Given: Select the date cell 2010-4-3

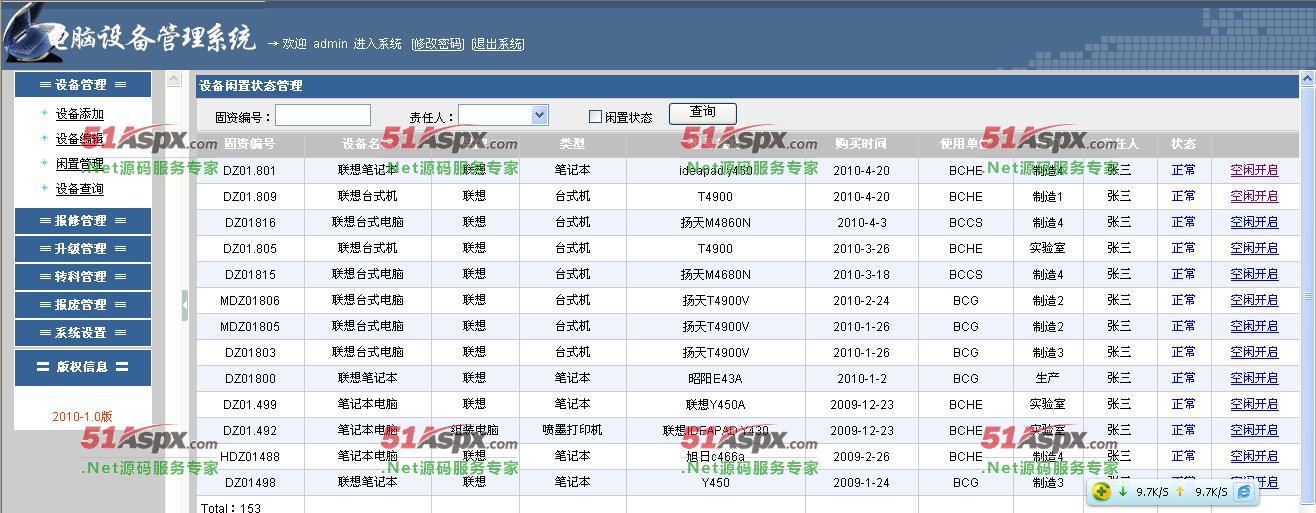Looking at the screenshot, I should [861, 223].
